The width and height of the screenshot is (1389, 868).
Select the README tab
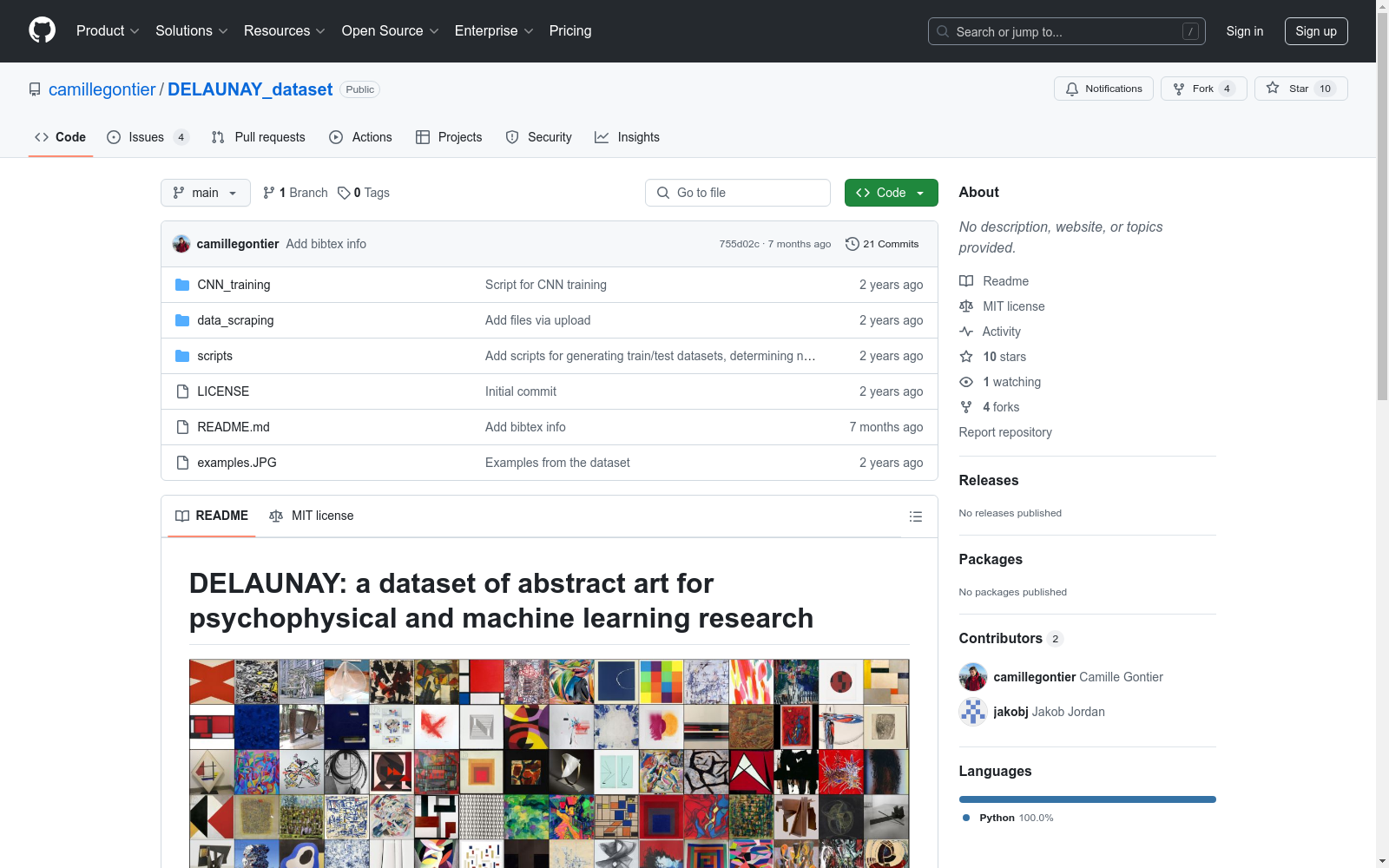212,516
